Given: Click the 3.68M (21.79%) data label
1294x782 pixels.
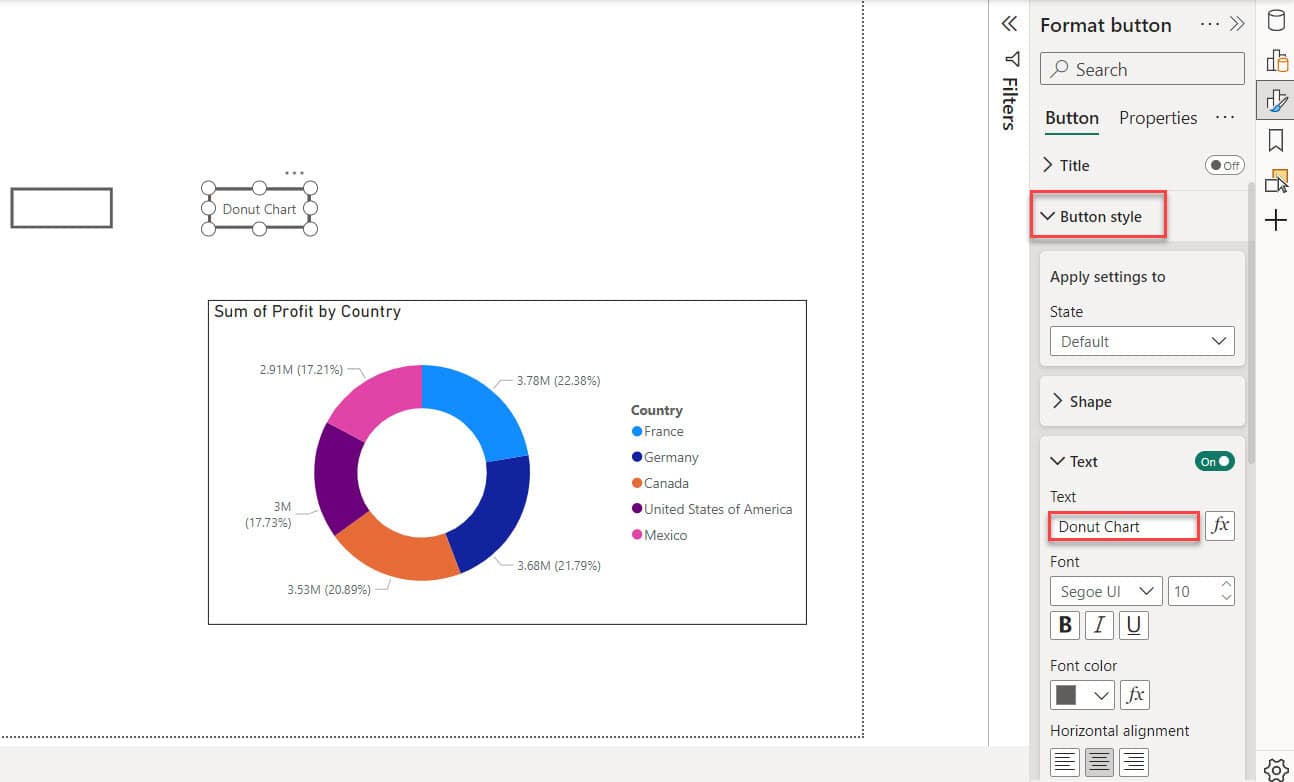Looking at the screenshot, I should (558, 566).
